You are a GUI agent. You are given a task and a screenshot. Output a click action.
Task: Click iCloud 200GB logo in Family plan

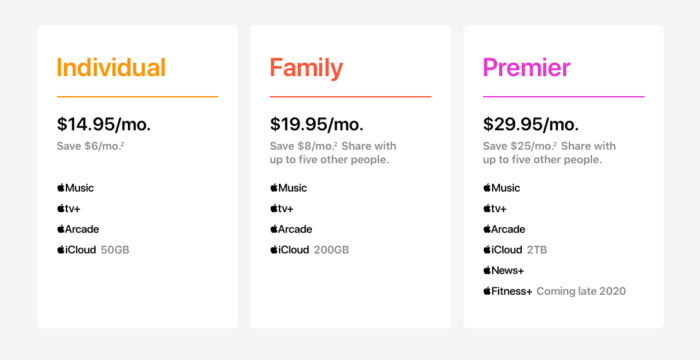tap(289, 250)
